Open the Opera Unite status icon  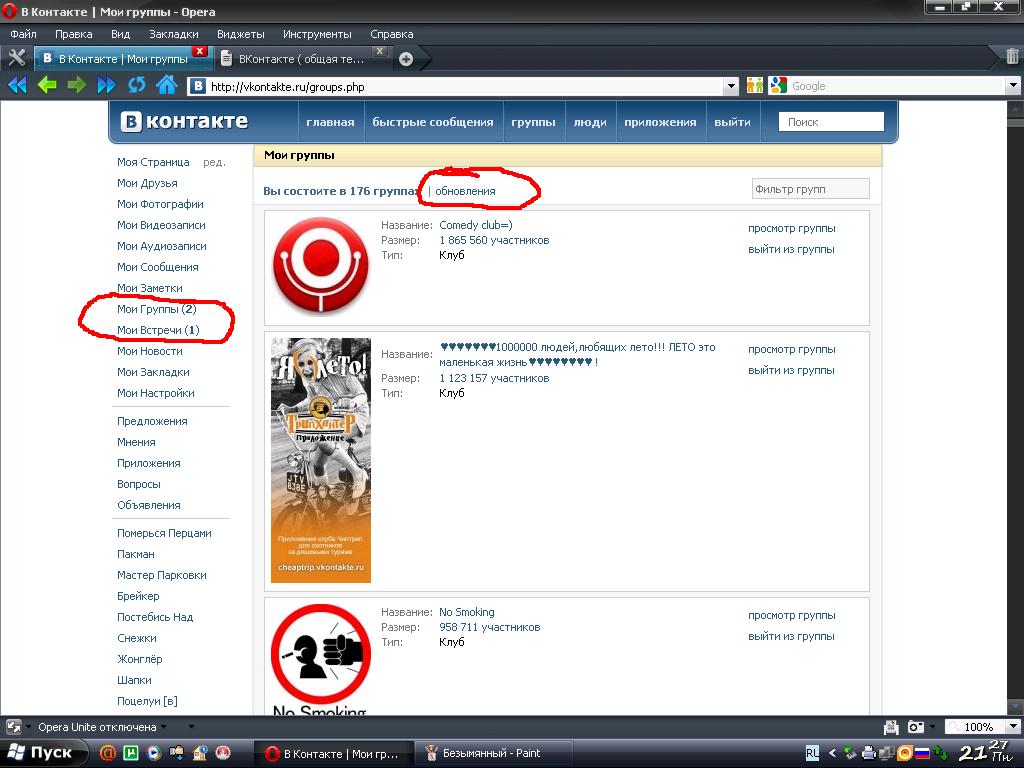pos(14,726)
